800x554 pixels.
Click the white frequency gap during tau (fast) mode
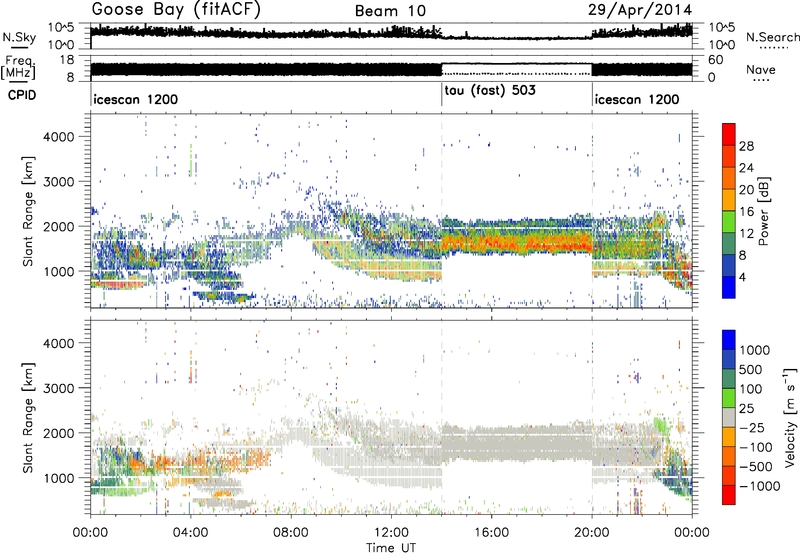click(516, 68)
